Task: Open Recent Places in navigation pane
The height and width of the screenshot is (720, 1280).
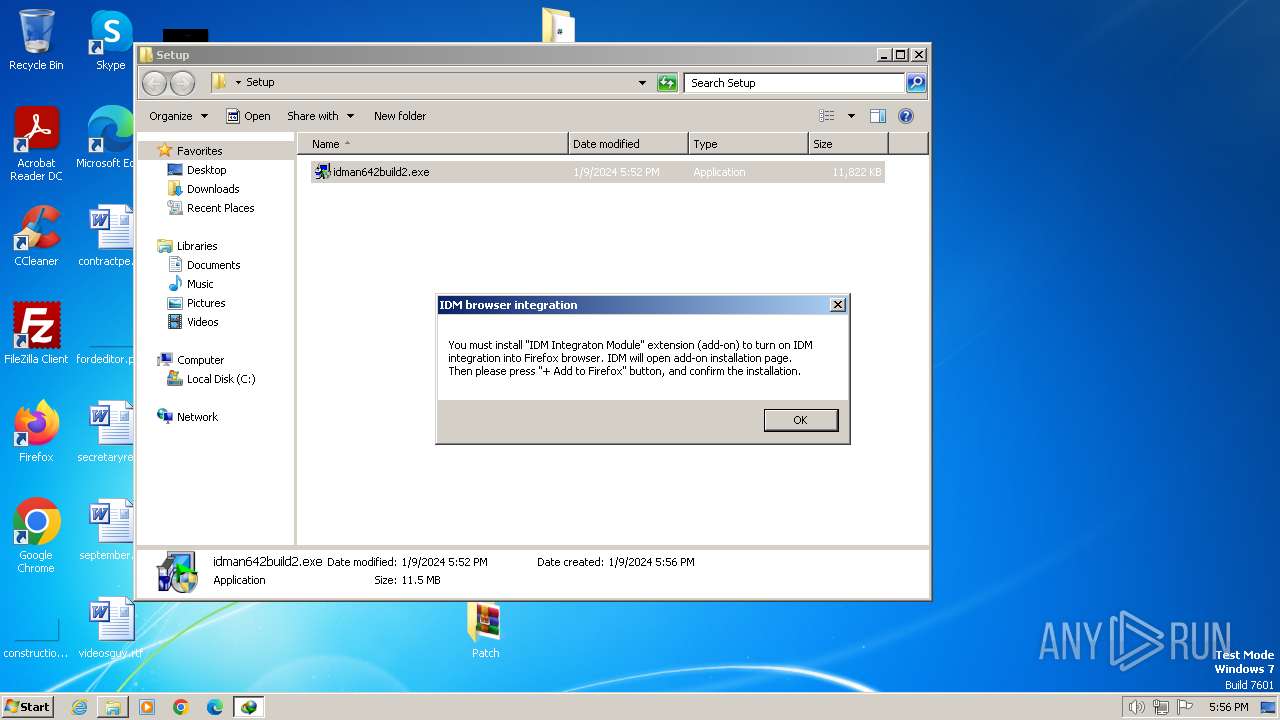Action: coord(220,208)
